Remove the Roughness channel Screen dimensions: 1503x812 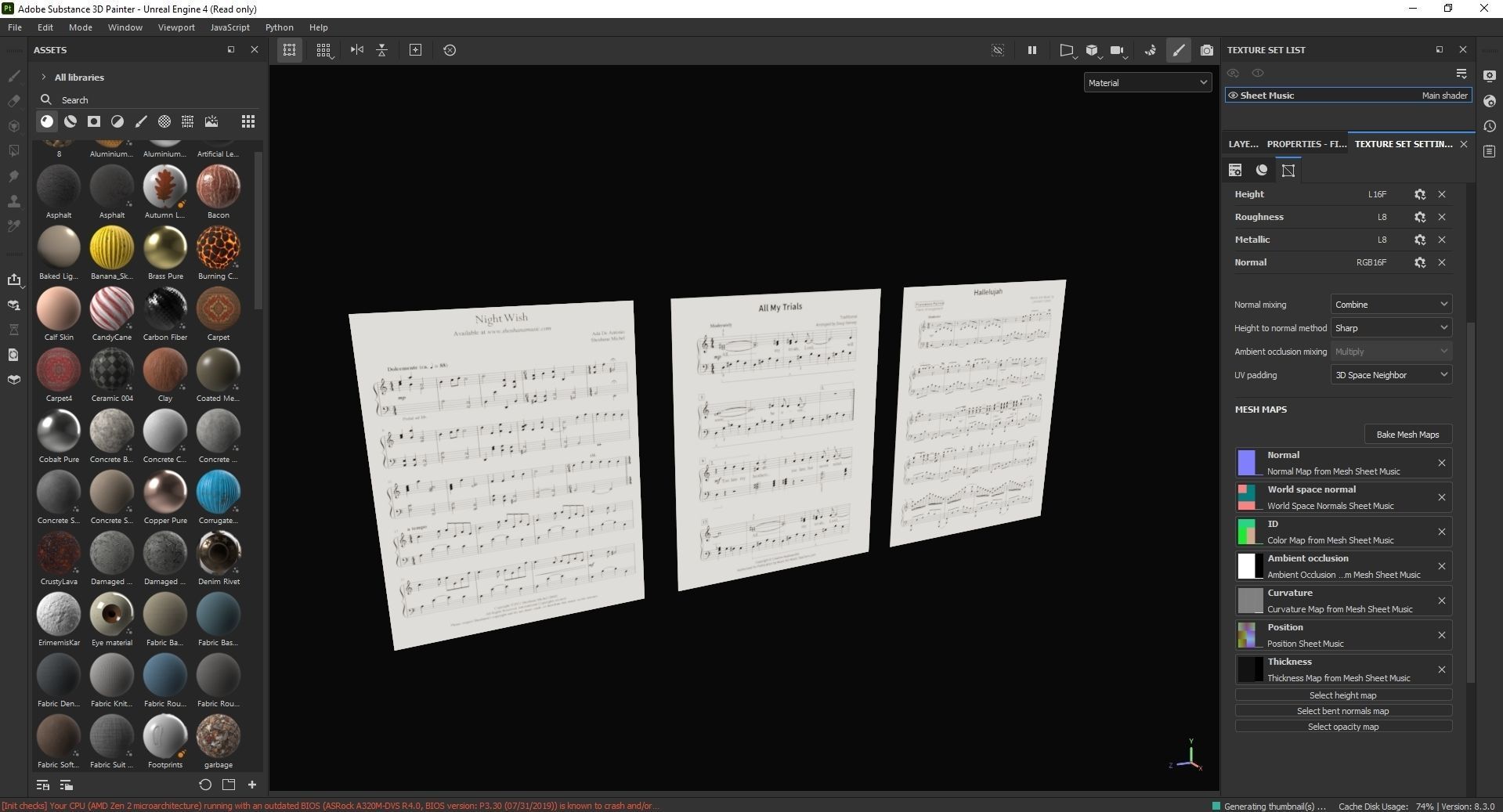coord(1442,217)
